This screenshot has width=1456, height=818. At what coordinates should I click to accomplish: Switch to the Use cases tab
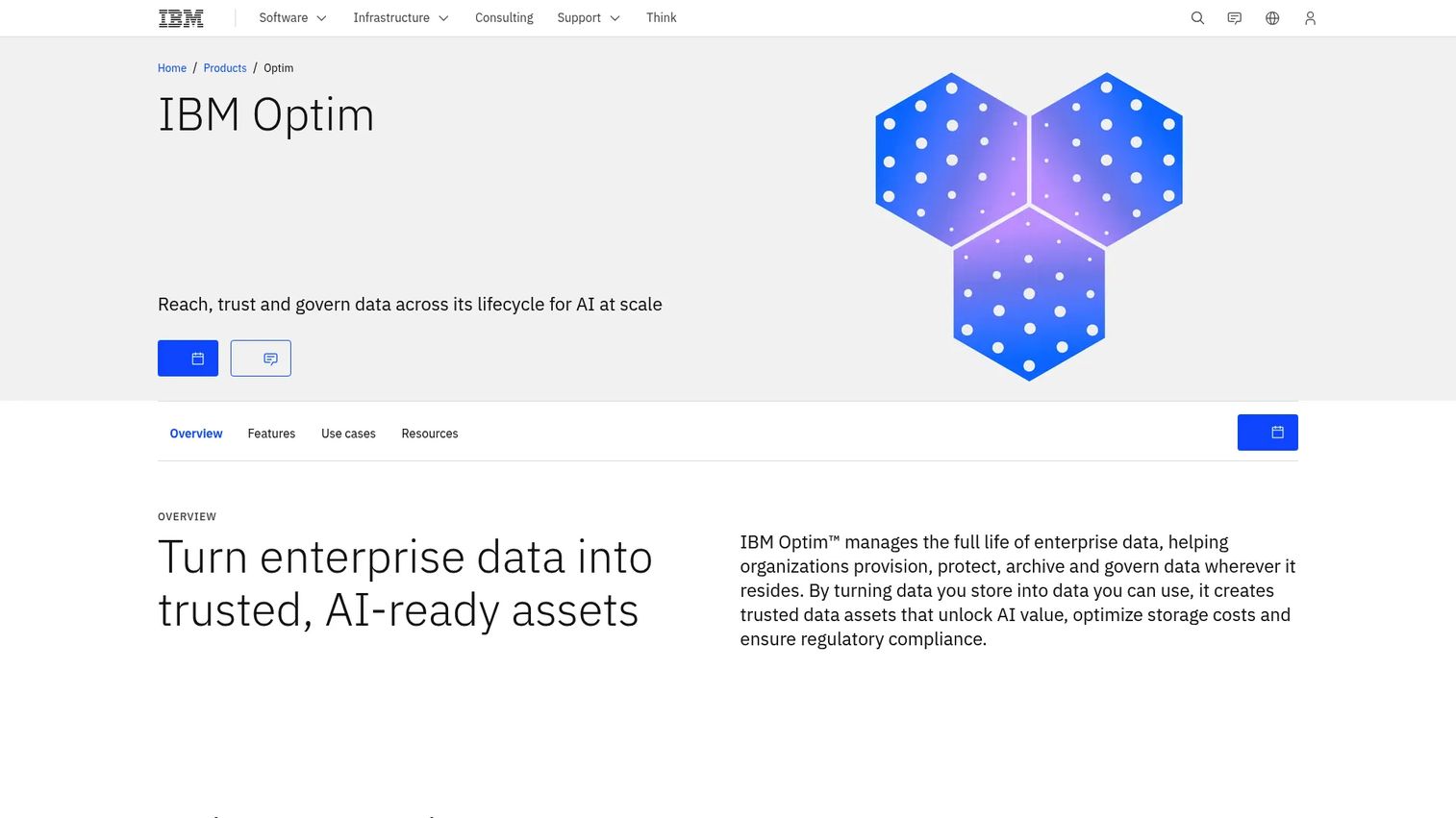[348, 434]
